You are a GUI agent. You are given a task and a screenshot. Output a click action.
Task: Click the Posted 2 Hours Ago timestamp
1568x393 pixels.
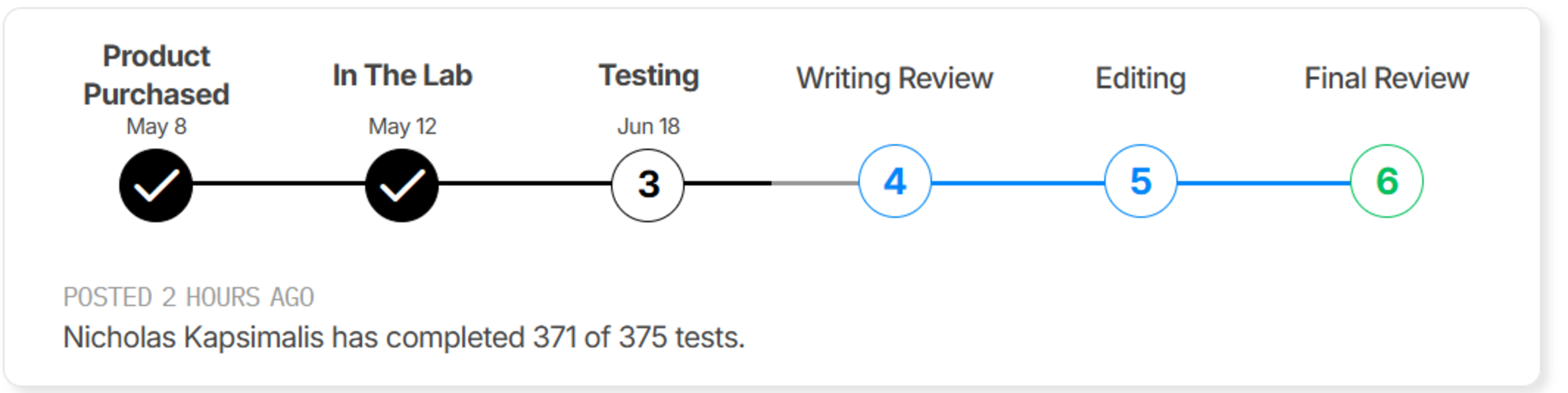189,298
